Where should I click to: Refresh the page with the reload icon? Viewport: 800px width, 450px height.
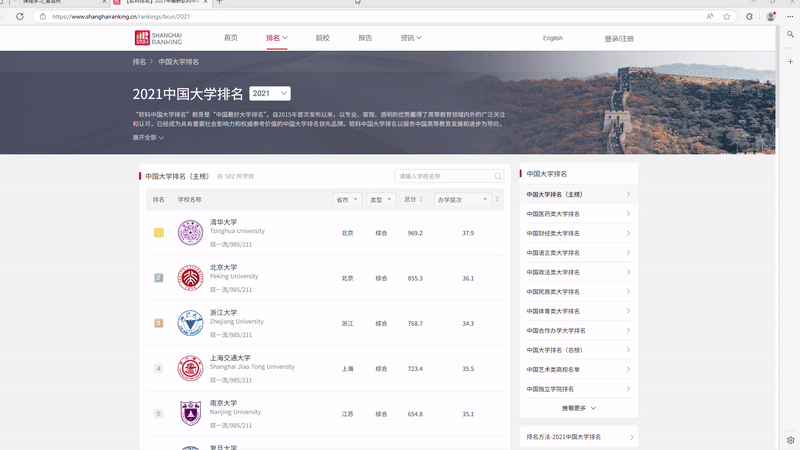click(19, 16)
